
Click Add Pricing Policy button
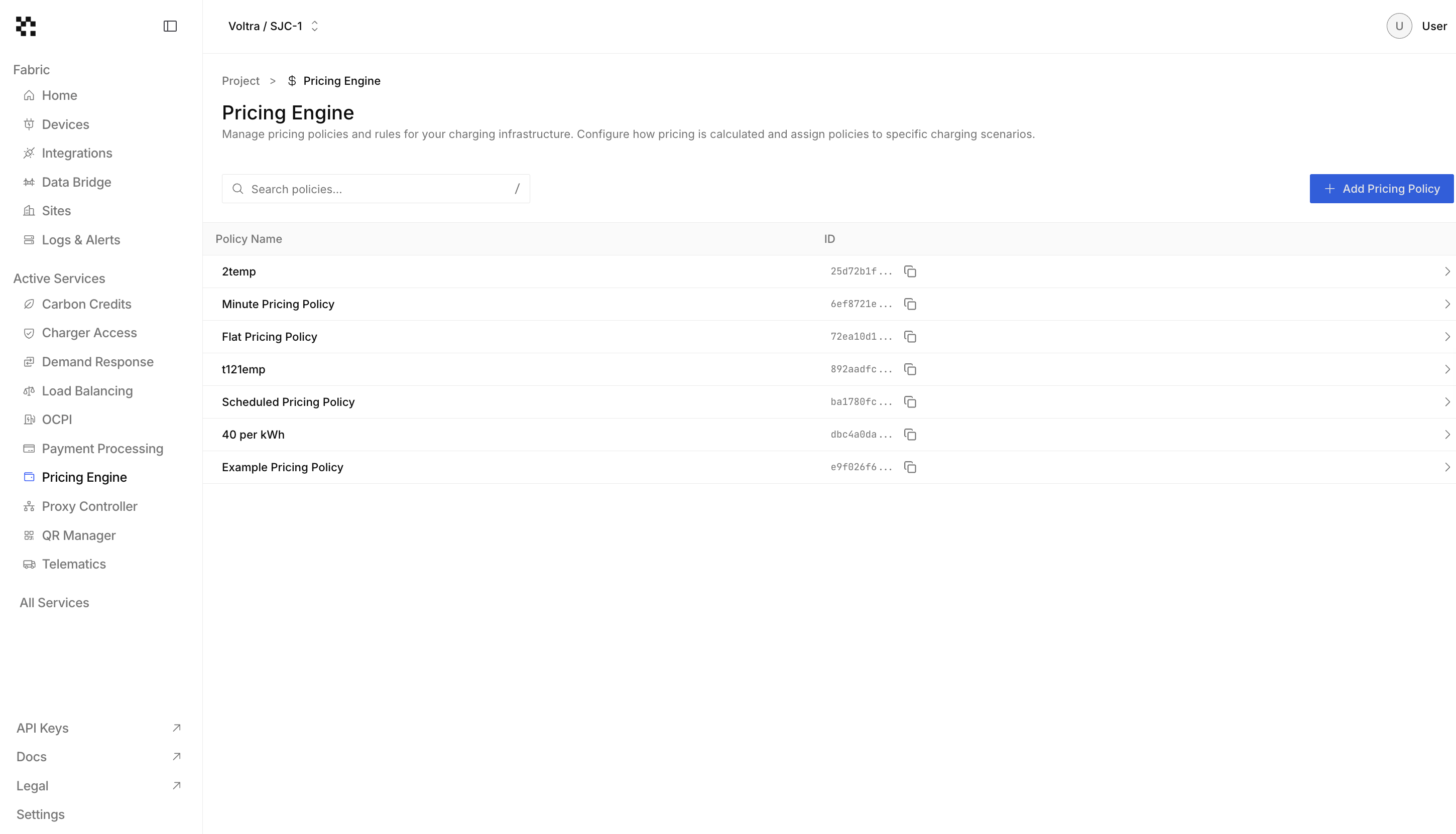point(1381,189)
